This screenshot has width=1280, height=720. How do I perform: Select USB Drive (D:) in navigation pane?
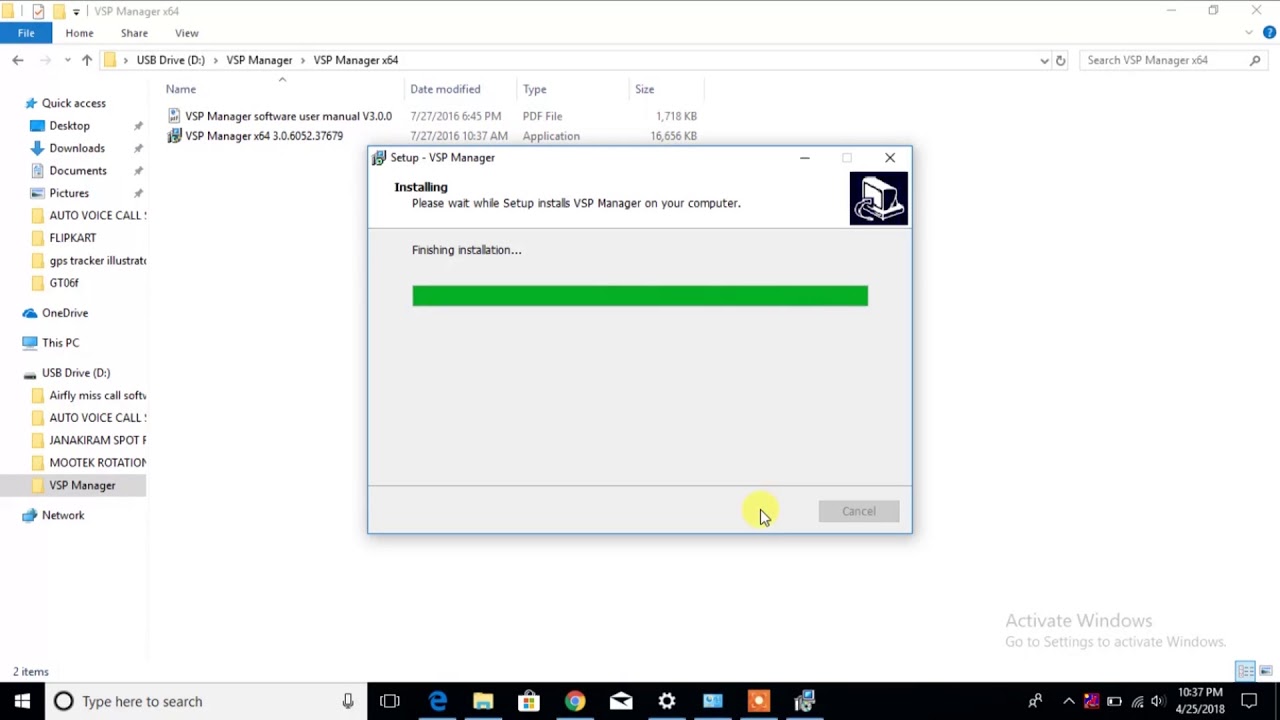tap(76, 373)
